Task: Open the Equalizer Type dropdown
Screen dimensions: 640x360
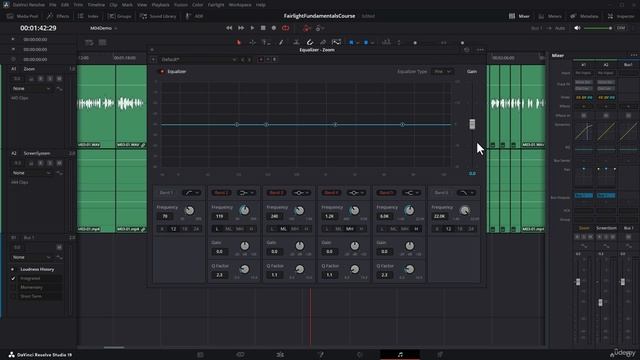Action: (x=442, y=71)
